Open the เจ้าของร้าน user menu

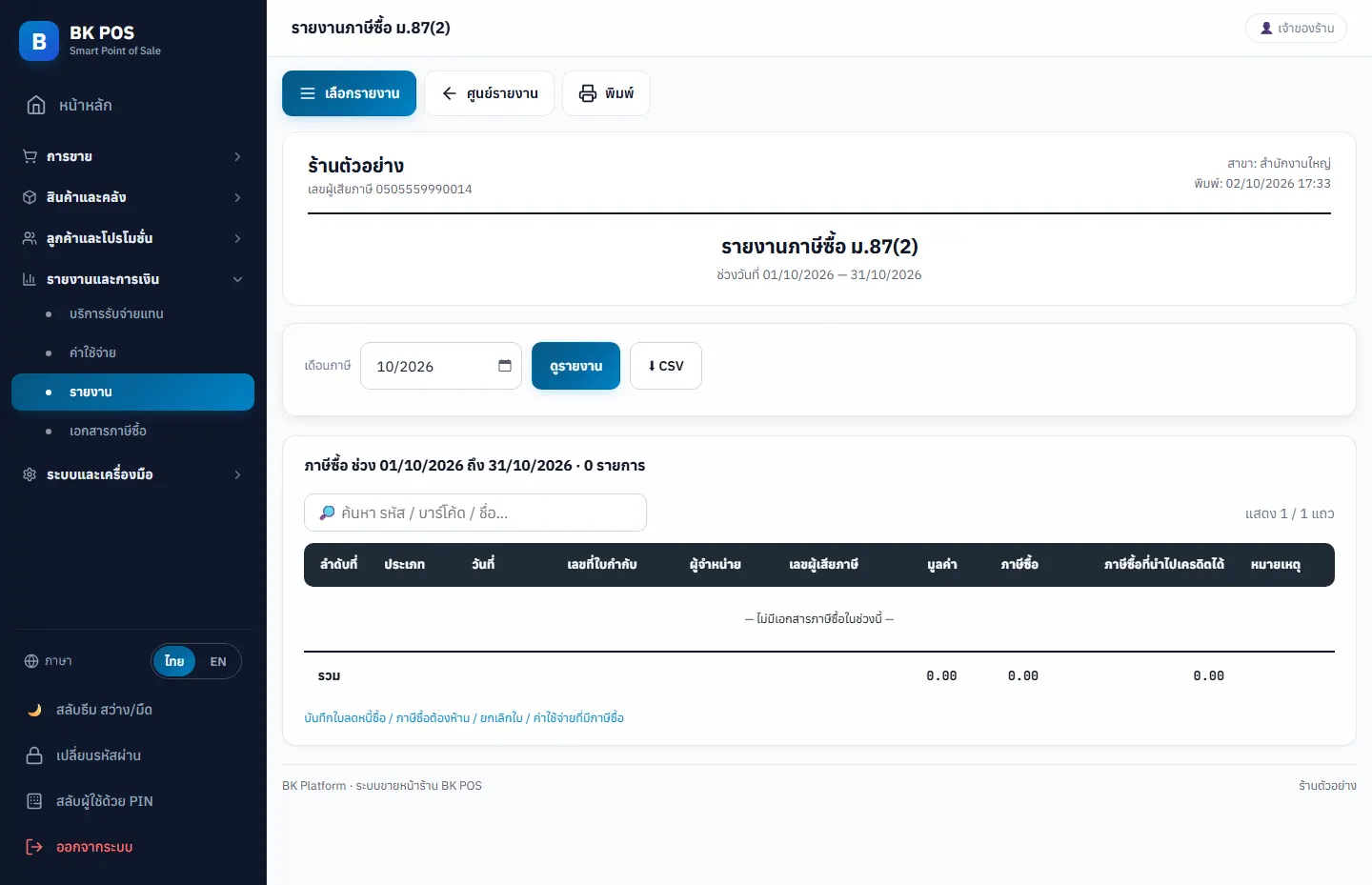pos(1296,29)
